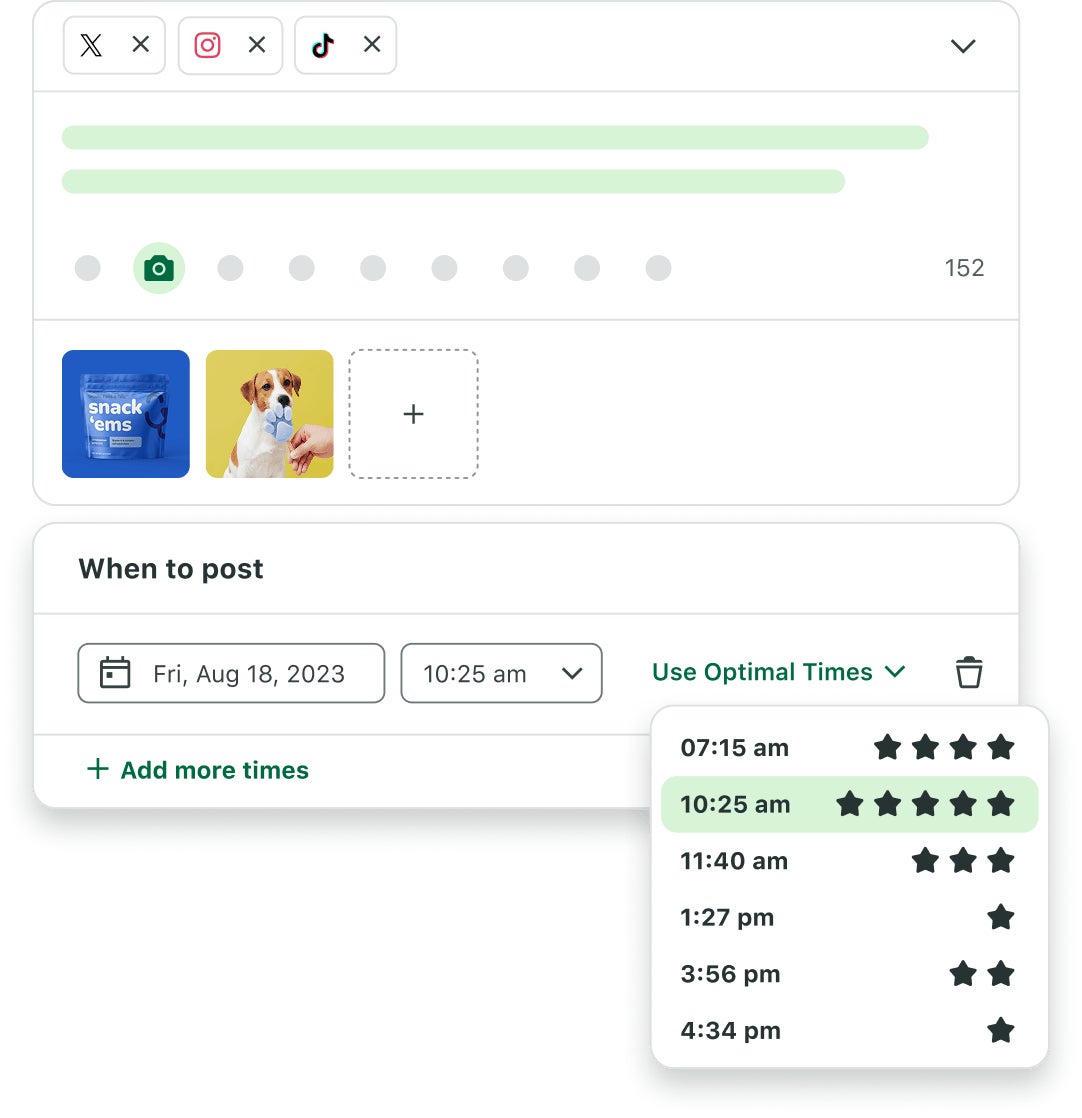
Task: Click the plus icon to add another image
Action: (x=413, y=414)
